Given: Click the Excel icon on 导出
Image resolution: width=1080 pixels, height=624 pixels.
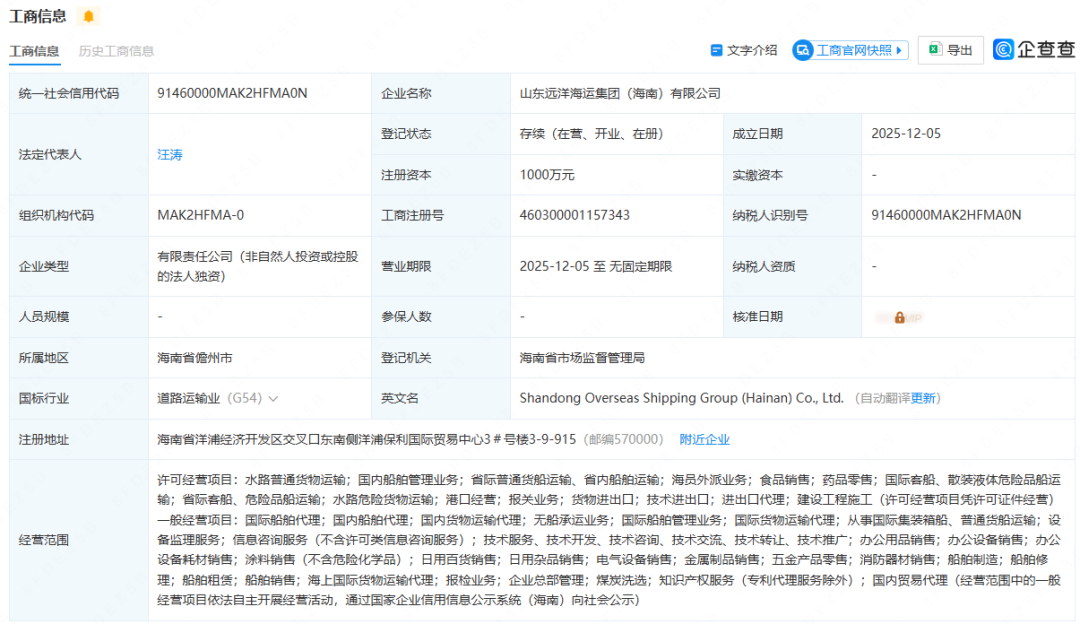Looking at the screenshot, I should (934, 50).
